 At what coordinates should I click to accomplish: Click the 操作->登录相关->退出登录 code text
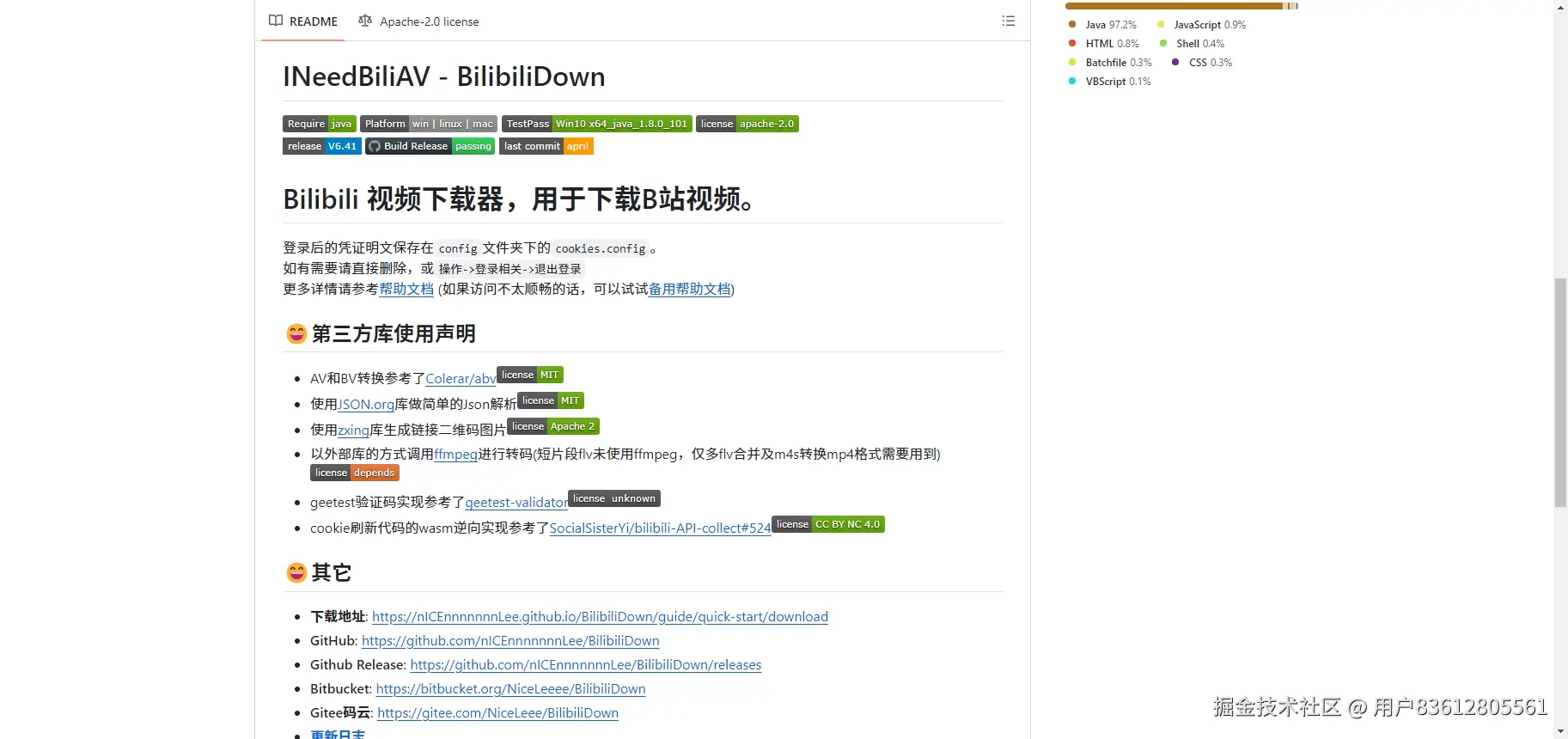coord(509,269)
